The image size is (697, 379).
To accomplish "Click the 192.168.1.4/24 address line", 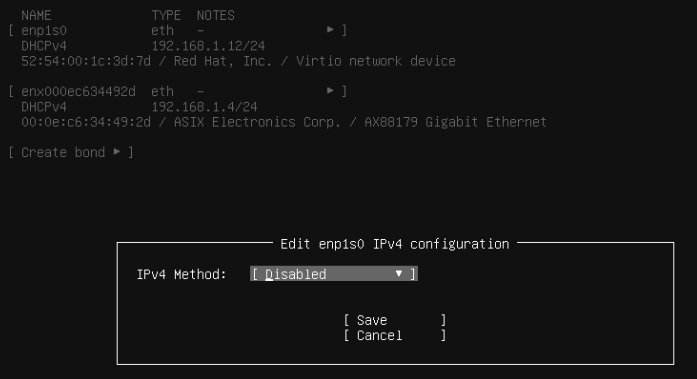I will point(204,107).
